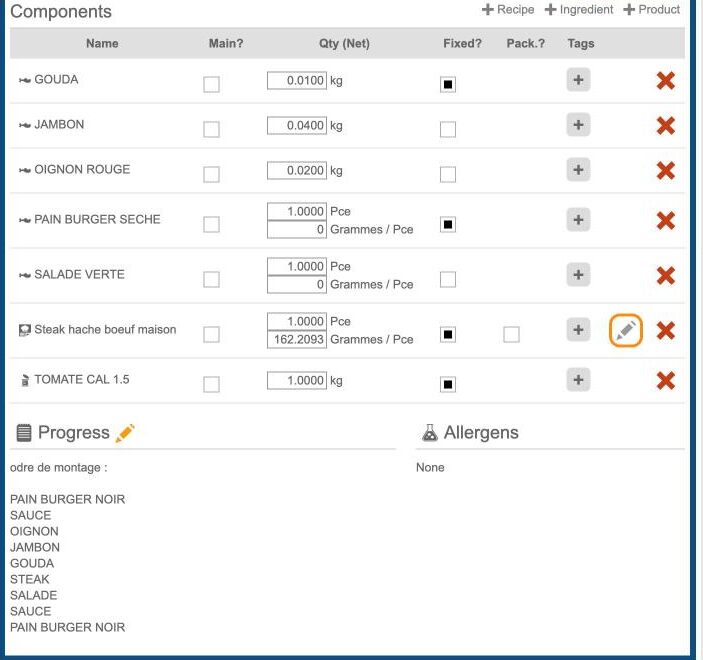The height and width of the screenshot is (660, 703).
Task: Click the Steak hache recipe icon
Action: pyautogui.click(x=25, y=330)
